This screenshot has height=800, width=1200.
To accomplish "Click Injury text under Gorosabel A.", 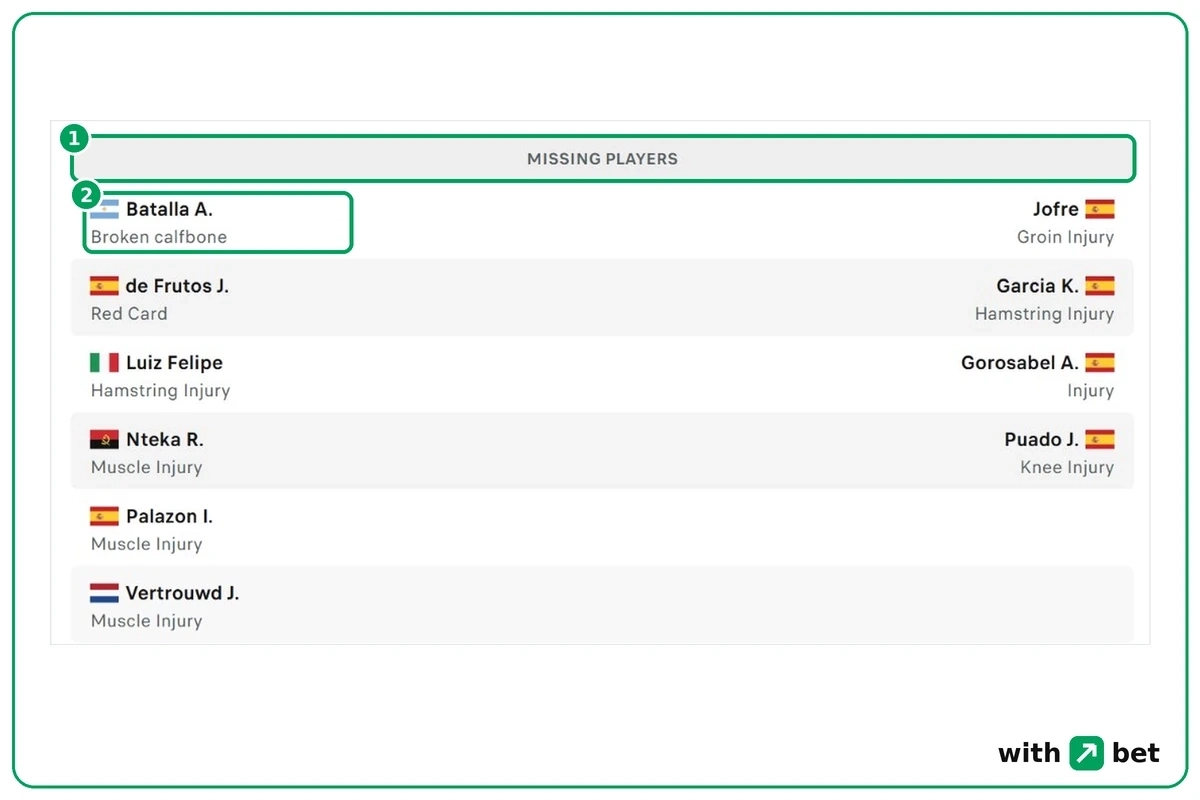I will [x=1090, y=391].
